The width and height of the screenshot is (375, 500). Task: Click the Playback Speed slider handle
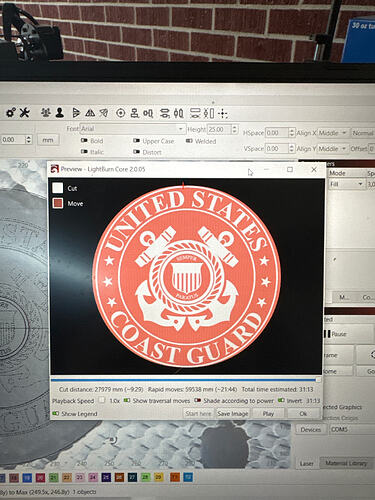tap(102, 400)
